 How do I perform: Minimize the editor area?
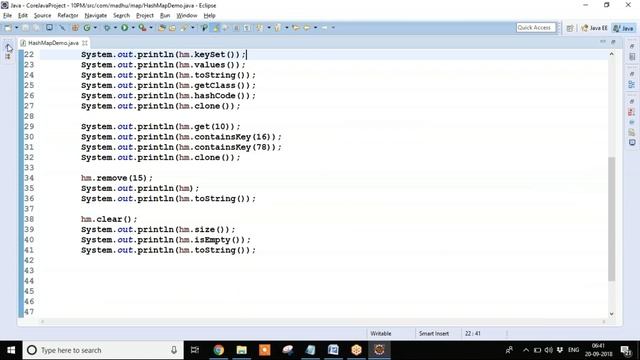pos(603,42)
